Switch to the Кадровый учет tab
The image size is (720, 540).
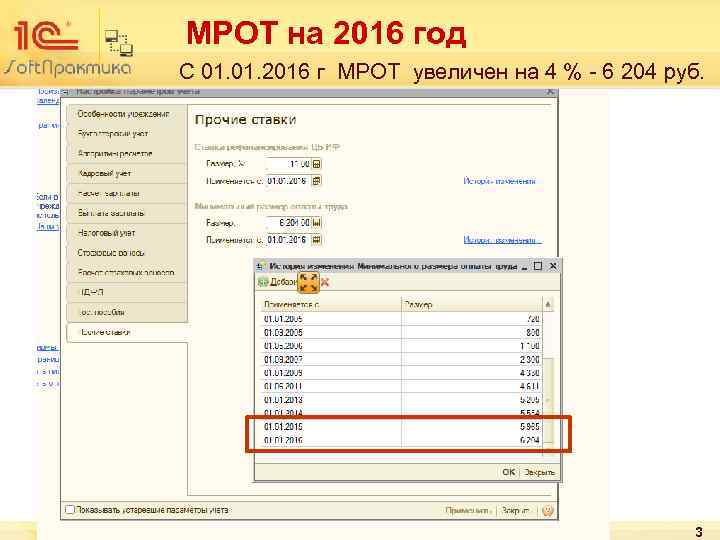coord(127,174)
